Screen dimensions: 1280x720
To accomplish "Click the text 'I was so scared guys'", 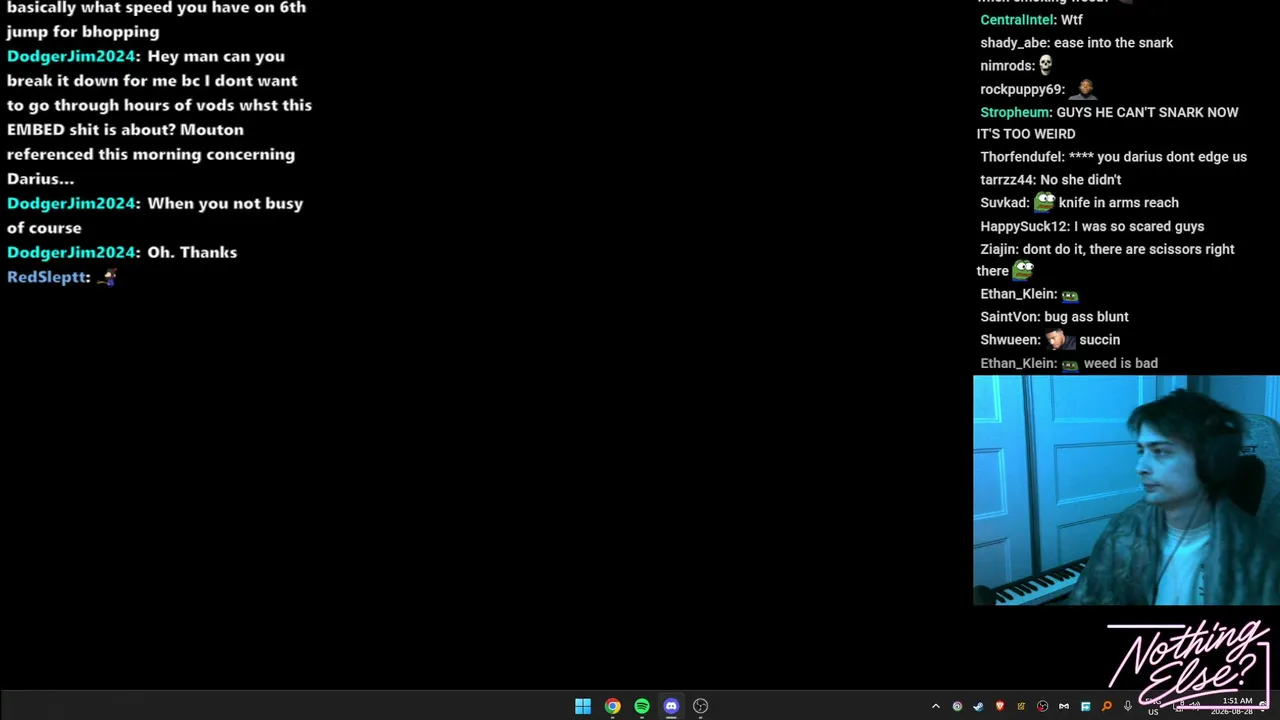I will pyautogui.click(x=1139, y=227).
